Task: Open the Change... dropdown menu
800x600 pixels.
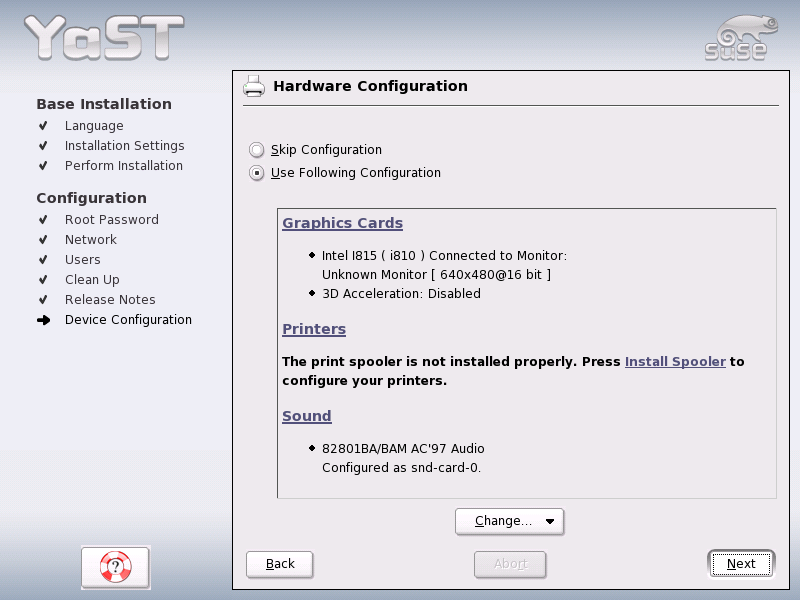Action: tap(509, 521)
